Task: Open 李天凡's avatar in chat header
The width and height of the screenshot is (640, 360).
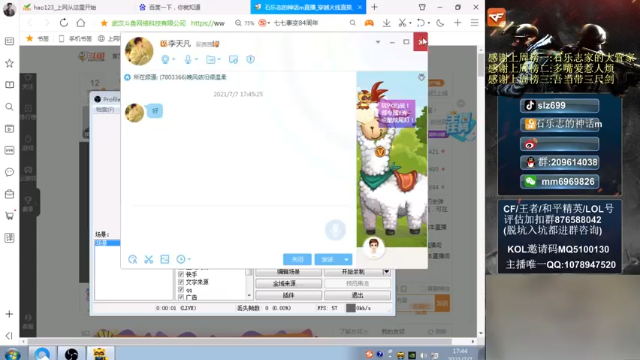Action: [139, 51]
